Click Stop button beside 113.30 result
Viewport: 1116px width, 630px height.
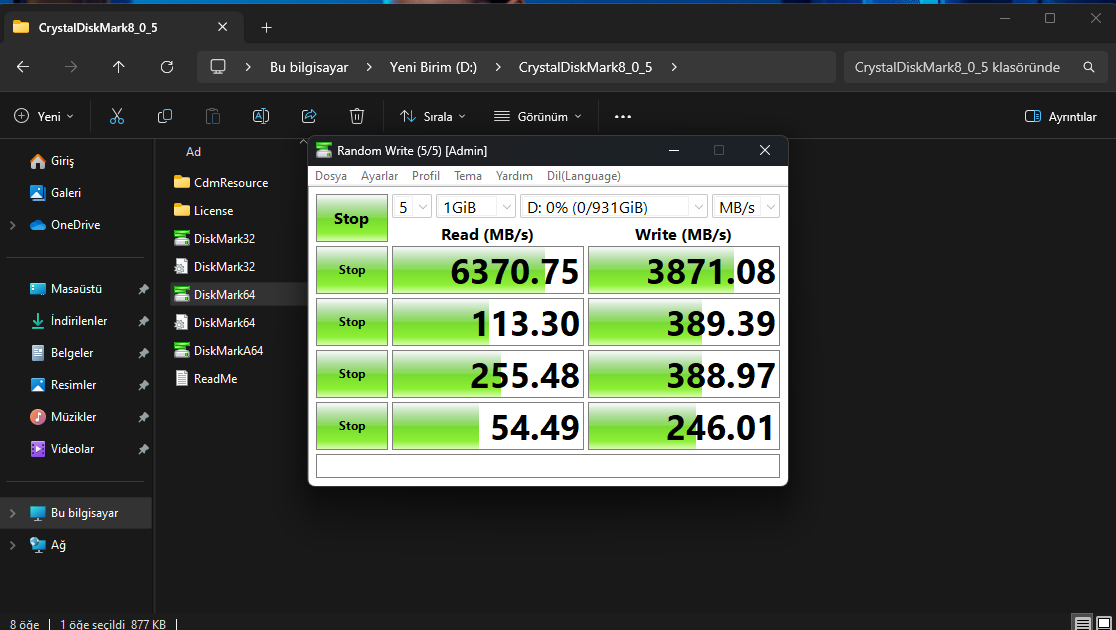click(352, 322)
